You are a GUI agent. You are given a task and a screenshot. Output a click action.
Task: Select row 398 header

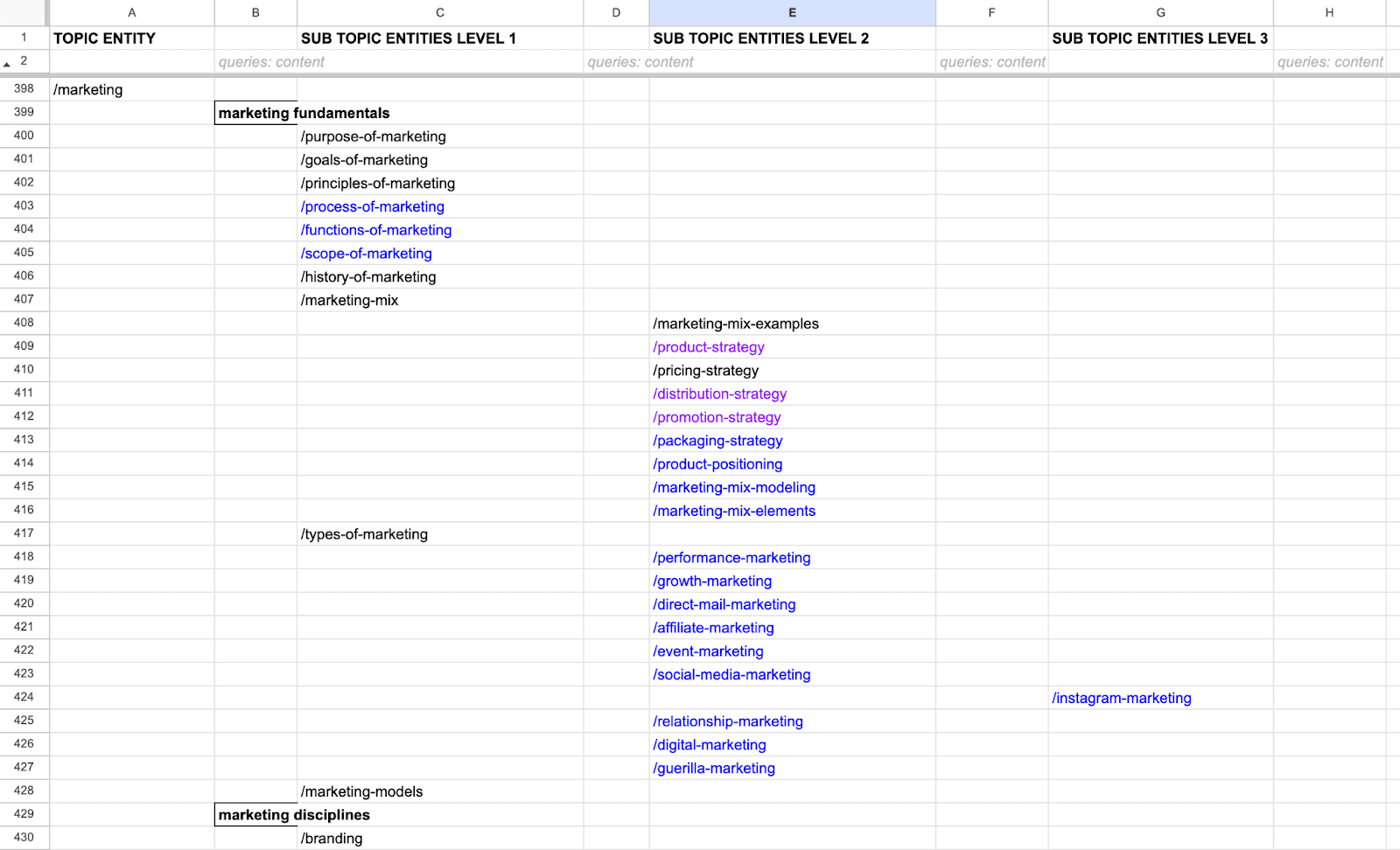[x=24, y=88]
